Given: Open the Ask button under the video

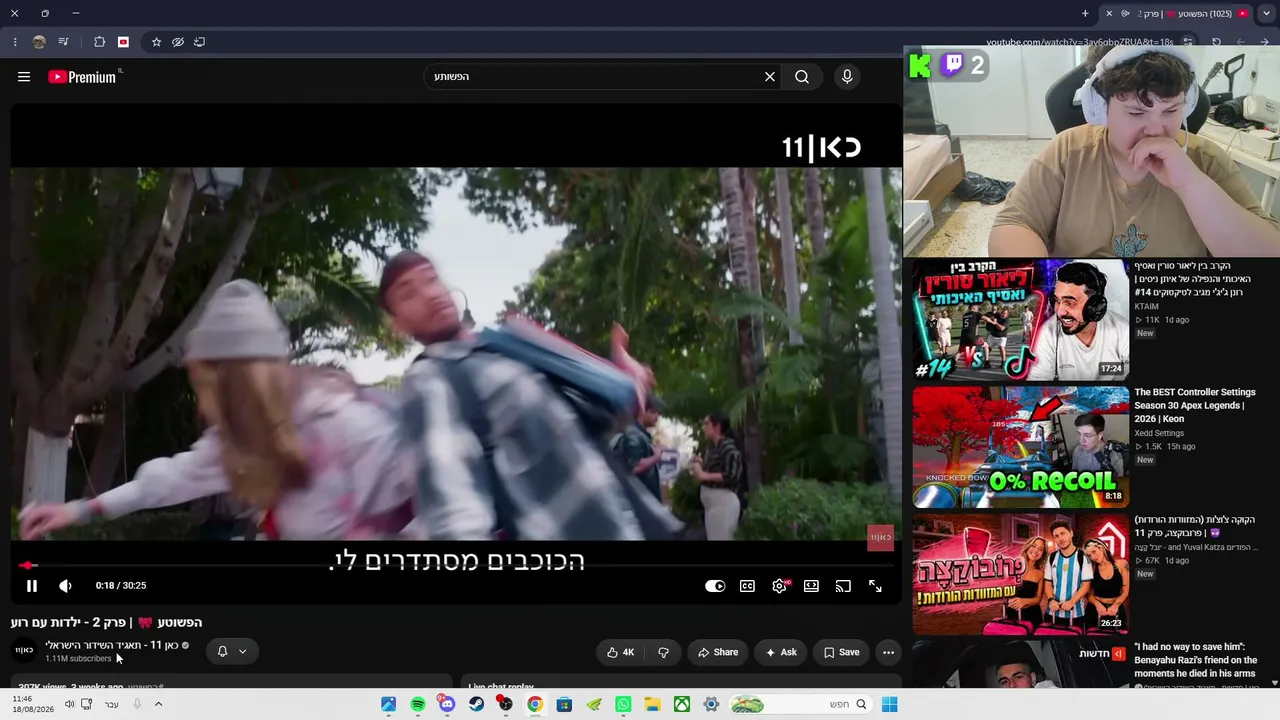Looking at the screenshot, I should click(781, 652).
